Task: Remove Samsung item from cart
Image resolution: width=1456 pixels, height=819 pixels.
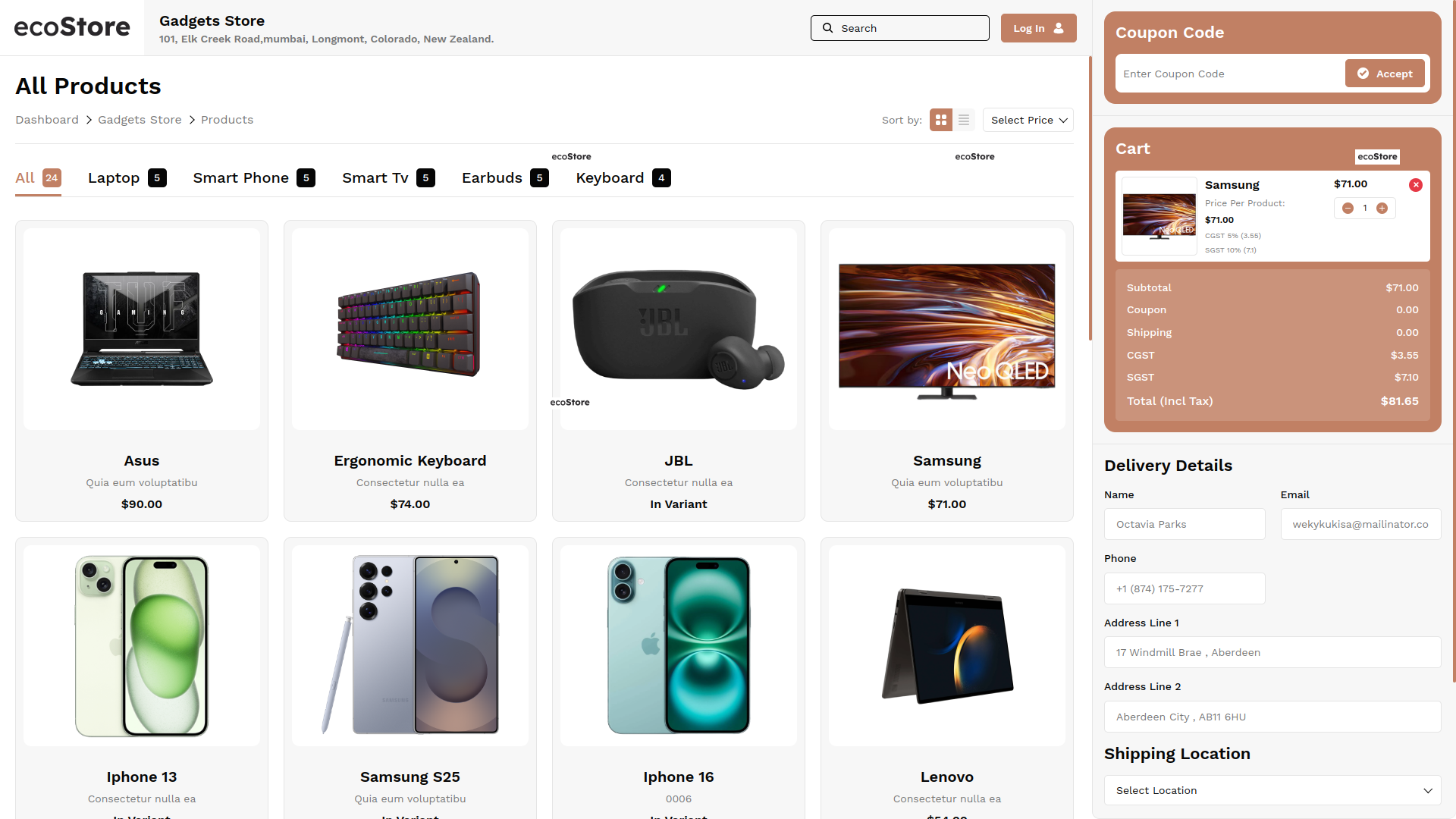Action: [1416, 185]
